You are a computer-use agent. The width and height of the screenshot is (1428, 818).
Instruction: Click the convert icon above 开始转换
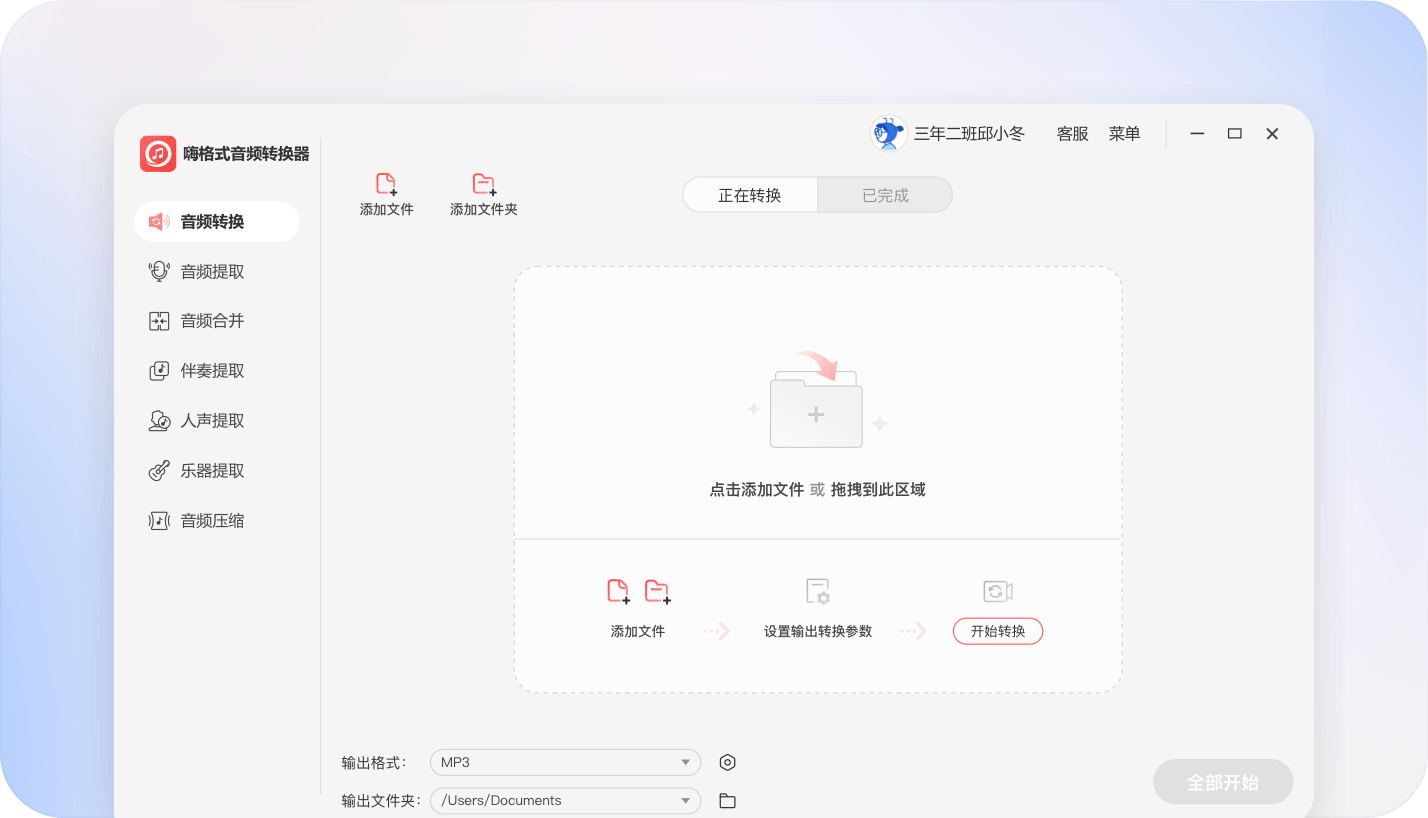998,592
